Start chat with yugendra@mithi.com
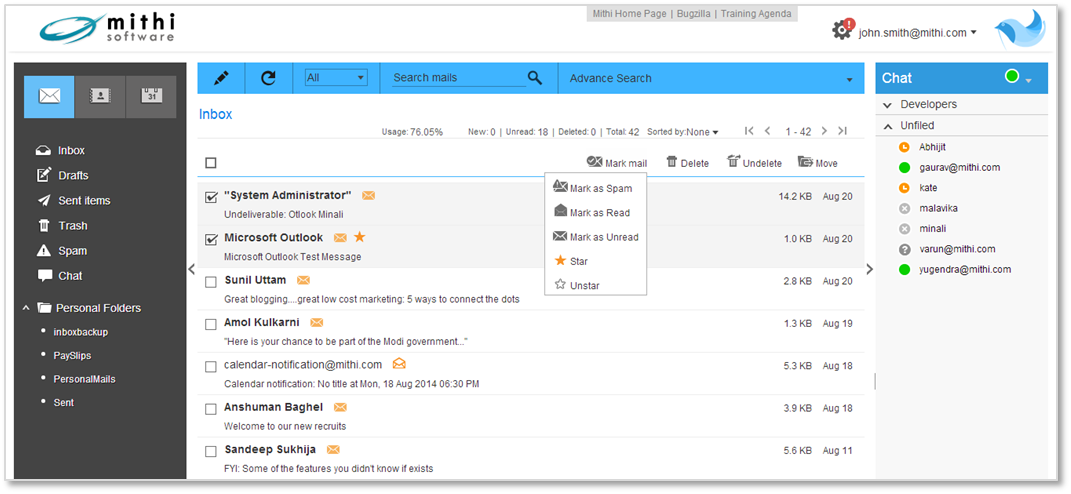Viewport: 1071px width, 494px height. pyautogui.click(x=964, y=269)
